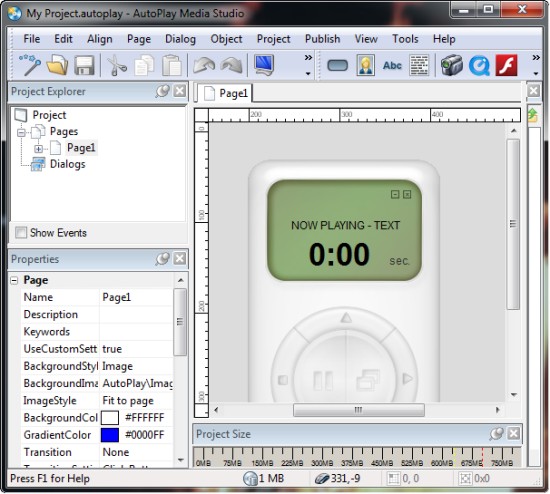Paste using the clipboard icon

point(172,65)
